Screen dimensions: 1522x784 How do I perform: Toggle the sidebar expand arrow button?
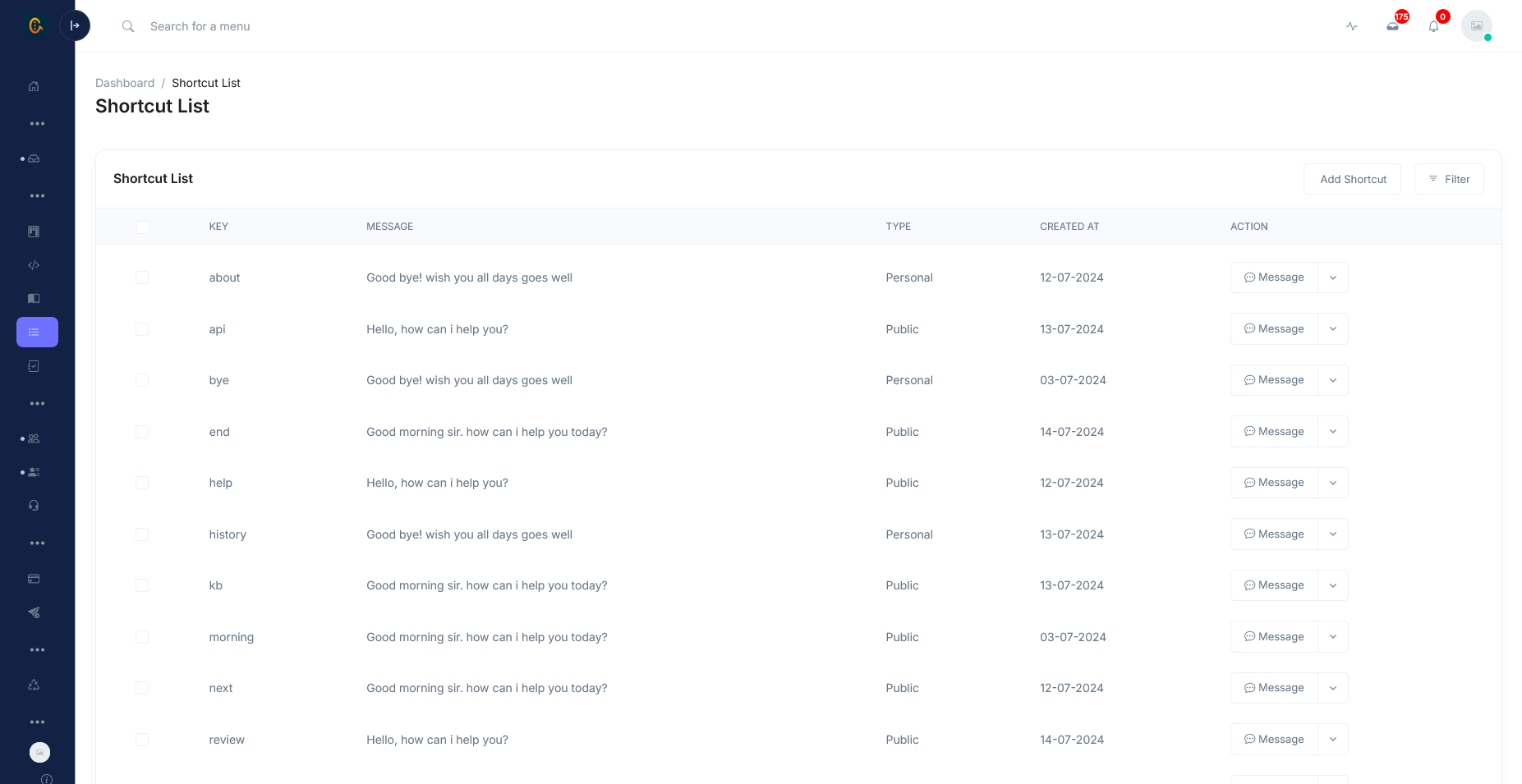pos(75,25)
